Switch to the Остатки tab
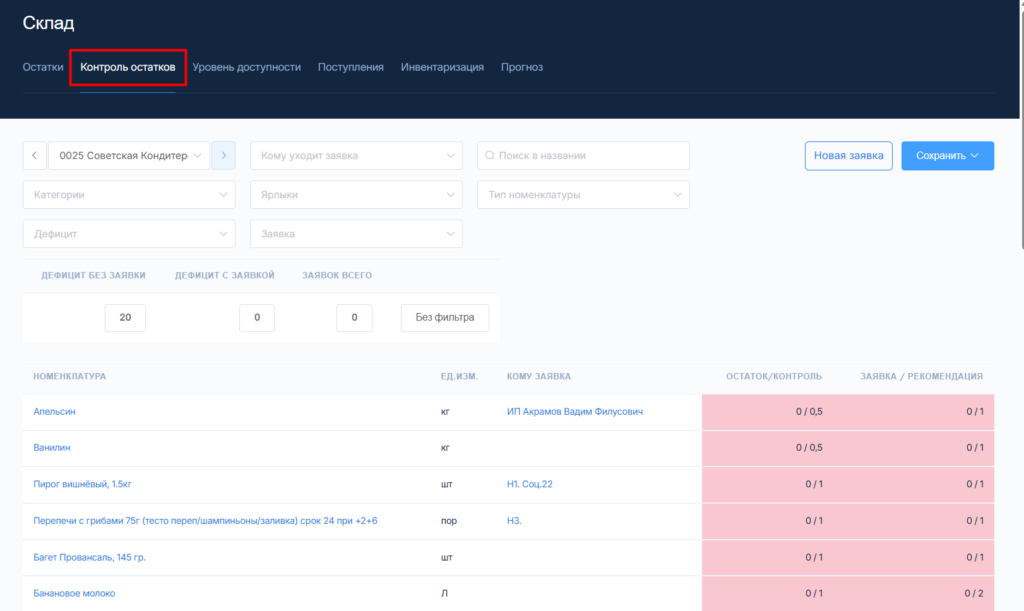Screen dimensions: 1024x611 tap(43, 67)
